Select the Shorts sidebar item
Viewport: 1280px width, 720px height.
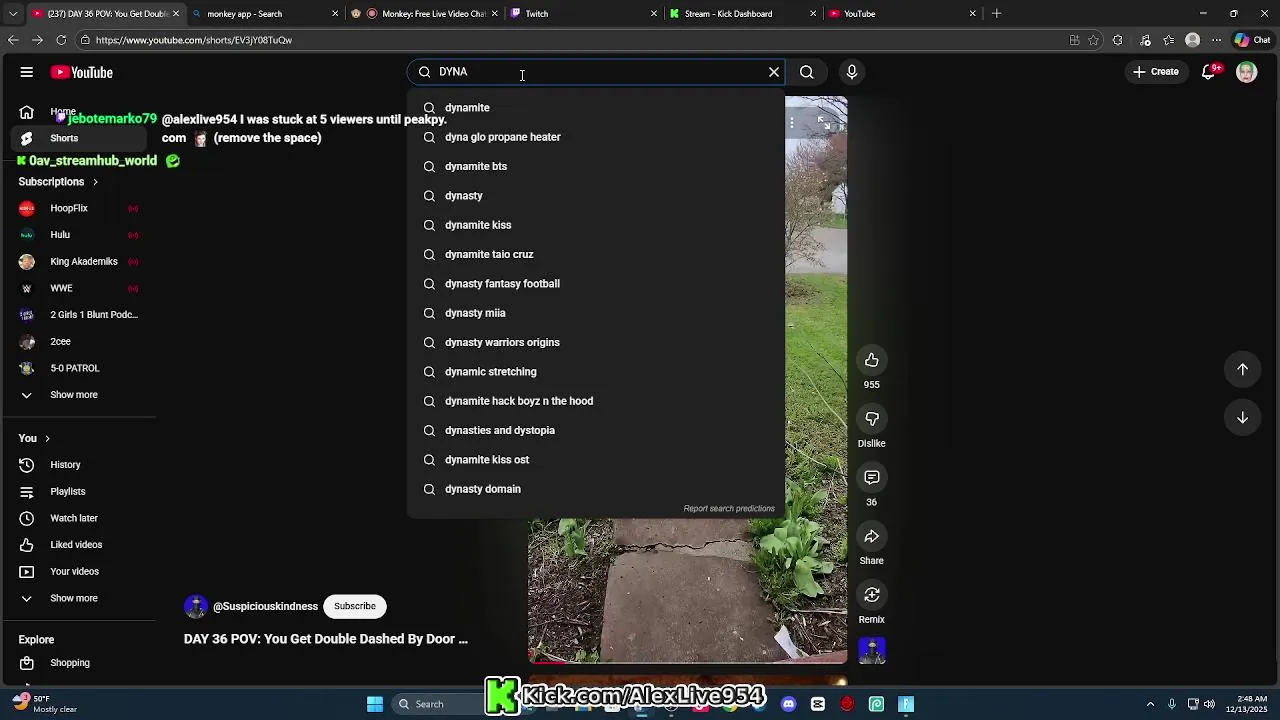click(78, 138)
